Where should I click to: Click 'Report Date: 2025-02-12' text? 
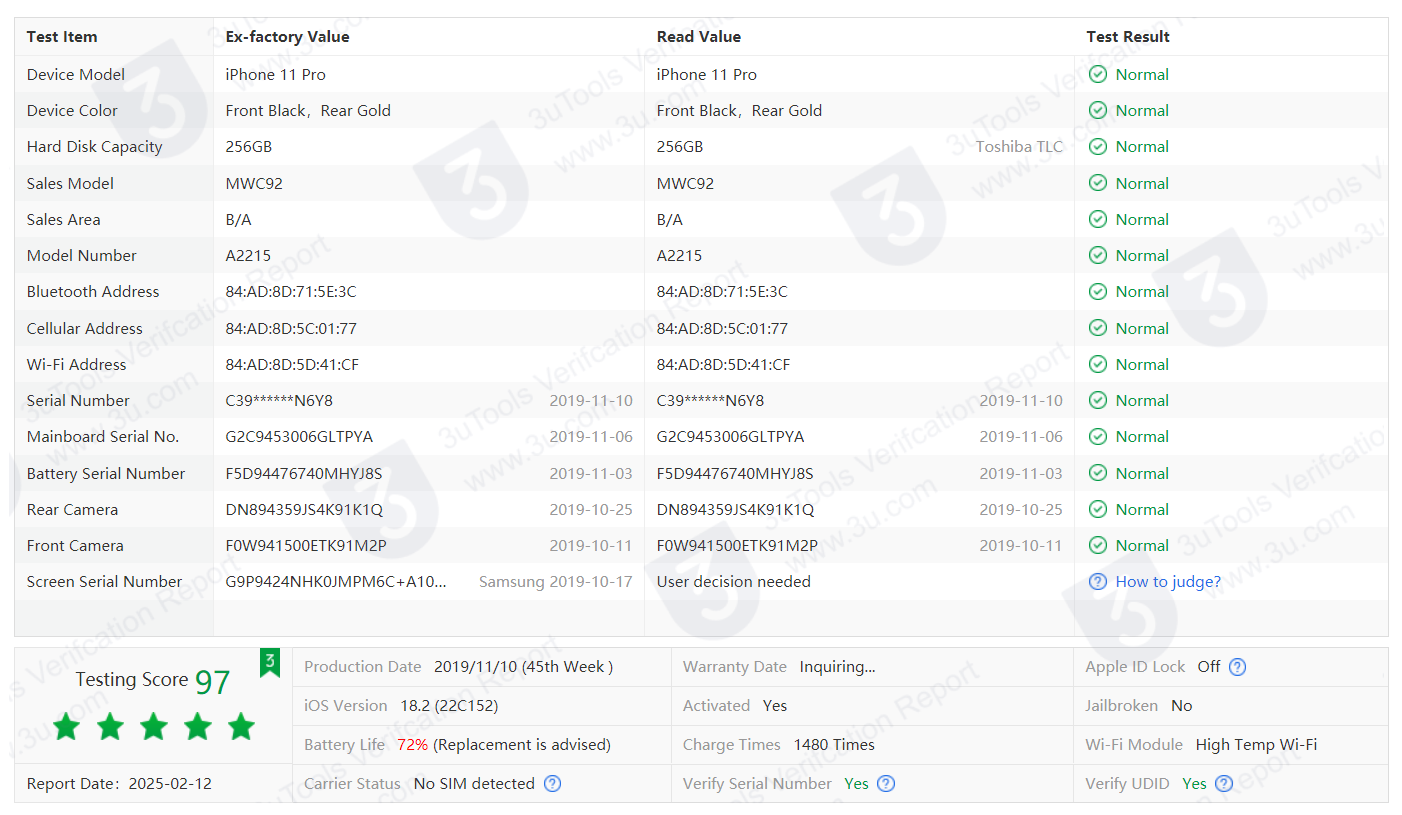pos(119,784)
